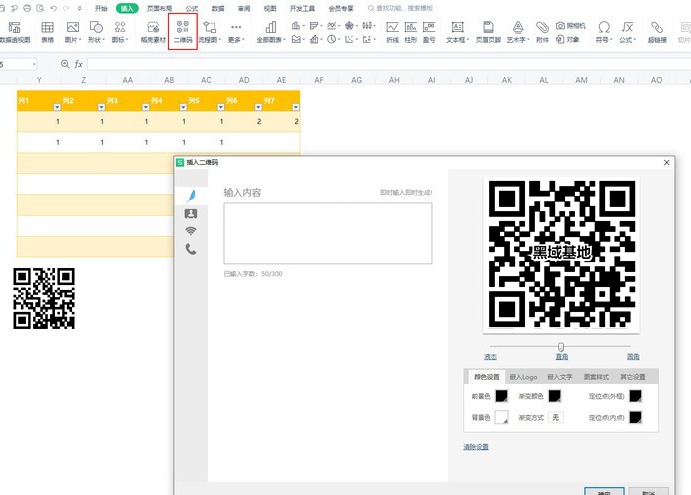691x495 pixels.
Task: Switch to the 数据 Data tab
Action: coord(218,8)
